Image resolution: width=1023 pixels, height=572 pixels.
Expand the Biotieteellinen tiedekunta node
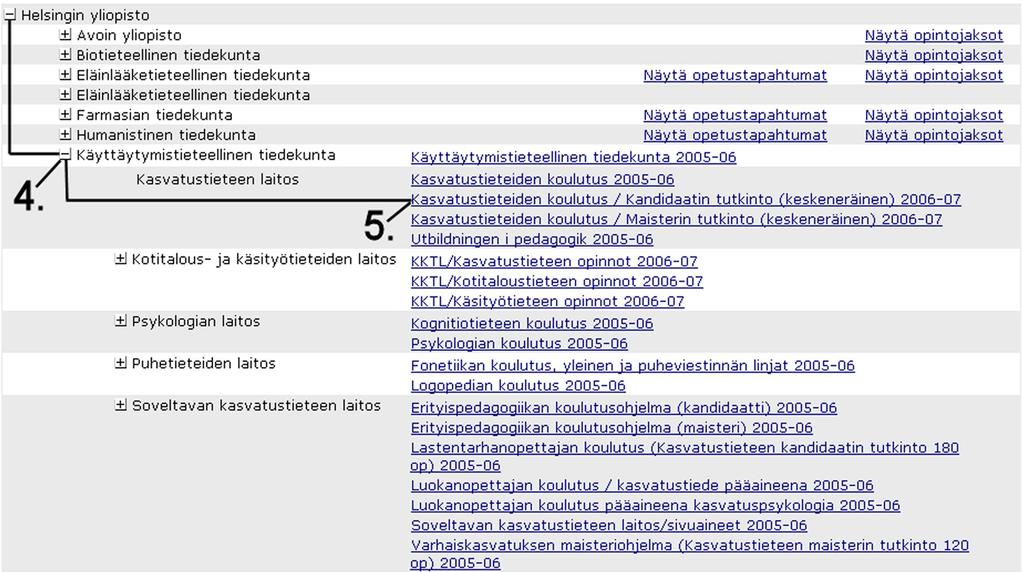65,55
